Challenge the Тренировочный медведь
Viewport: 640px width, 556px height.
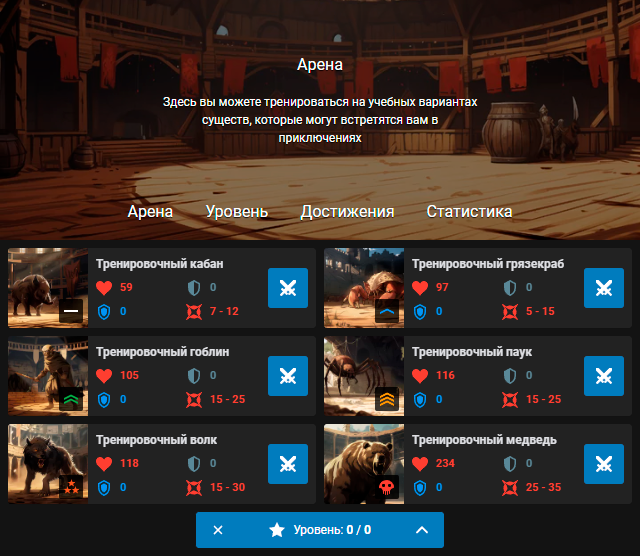[x=604, y=464]
